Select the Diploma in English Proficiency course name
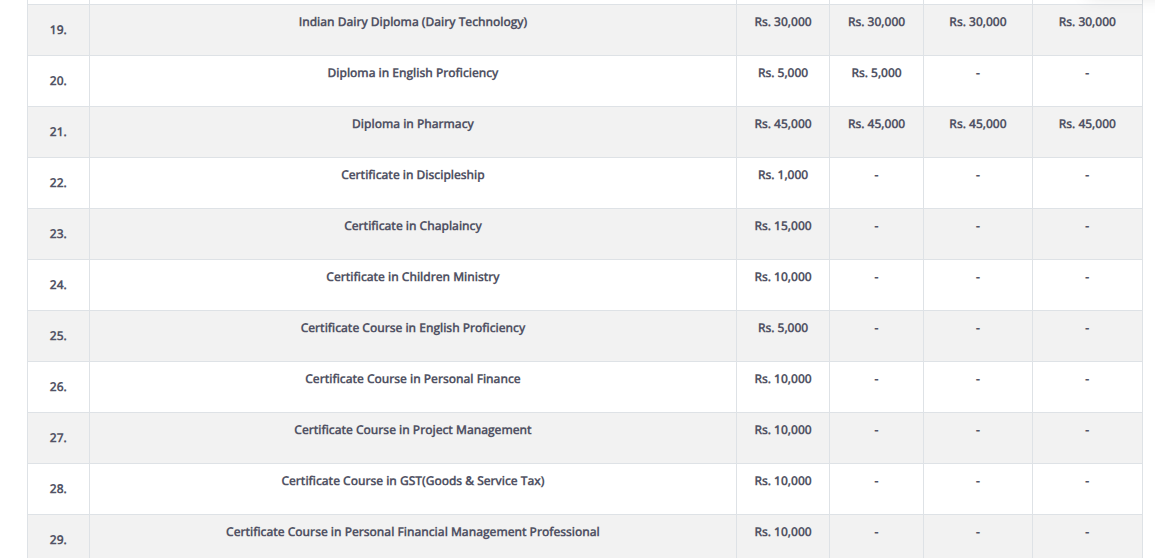The height and width of the screenshot is (558, 1155). [x=412, y=73]
